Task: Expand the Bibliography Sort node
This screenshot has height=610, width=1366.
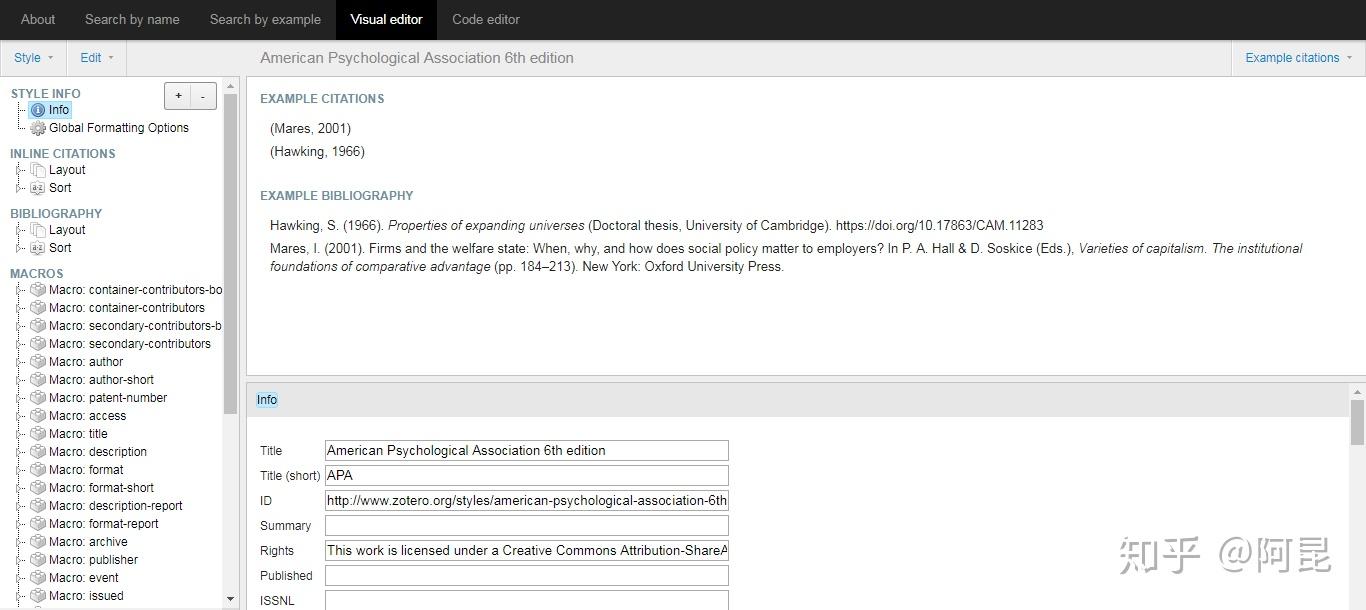Action: point(21,248)
